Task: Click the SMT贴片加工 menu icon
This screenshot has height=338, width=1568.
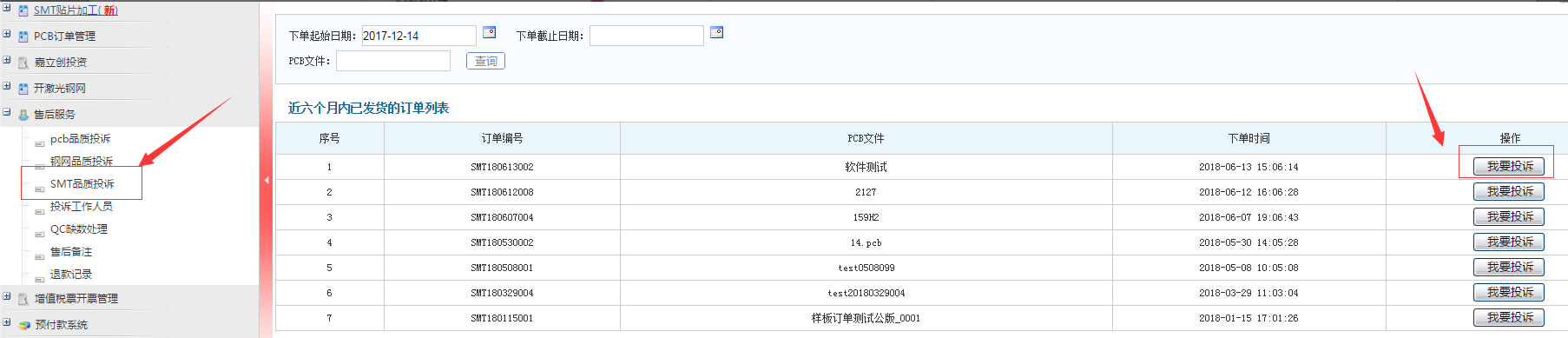Action: pyautogui.click(x=23, y=11)
